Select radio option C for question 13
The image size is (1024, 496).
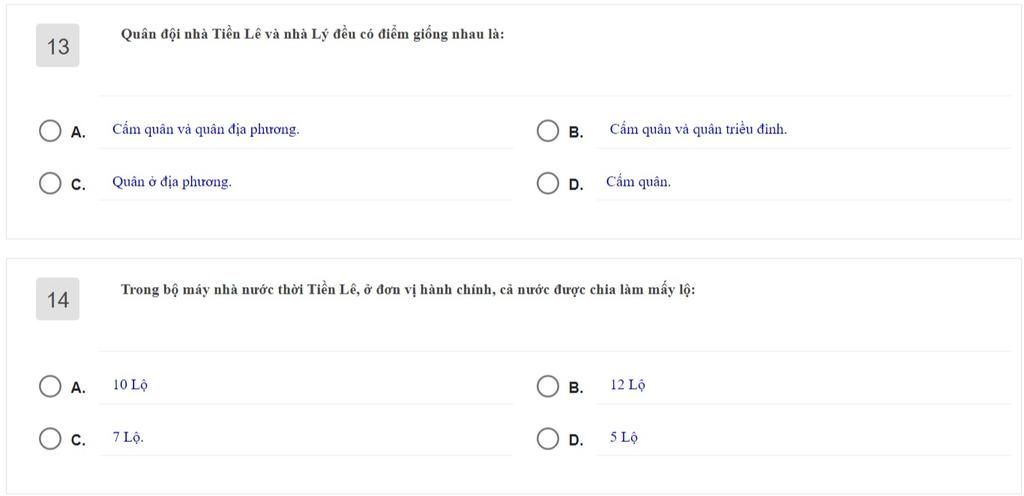[50, 183]
